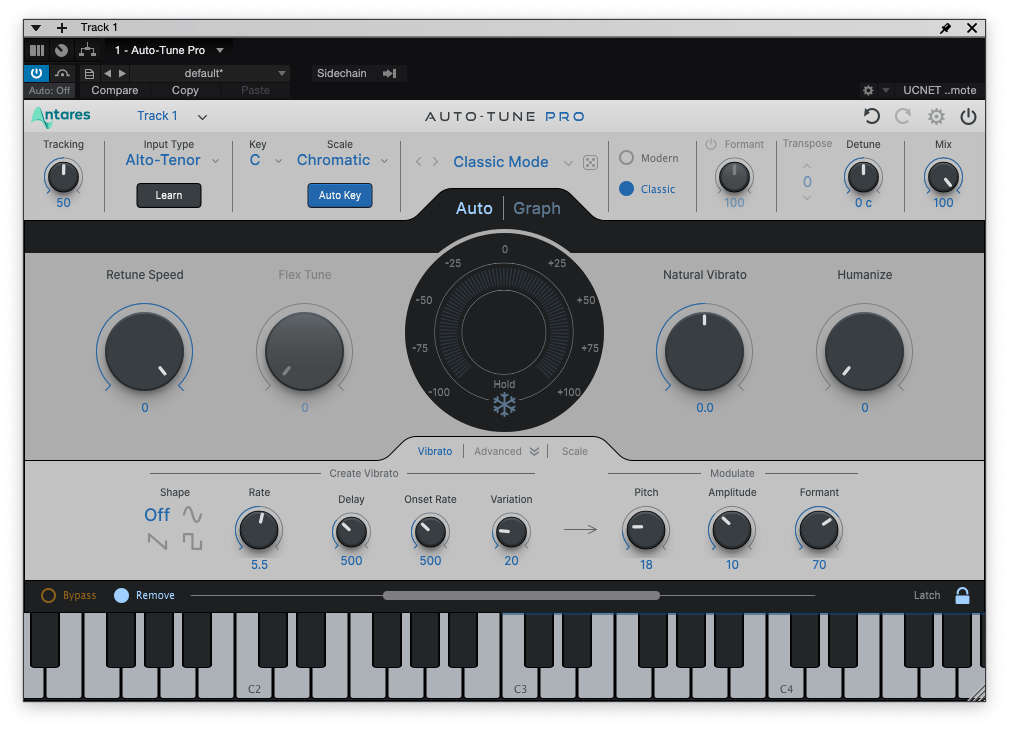
Task: Click the Natural Vibrato knob
Action: (x=705, y=351)
